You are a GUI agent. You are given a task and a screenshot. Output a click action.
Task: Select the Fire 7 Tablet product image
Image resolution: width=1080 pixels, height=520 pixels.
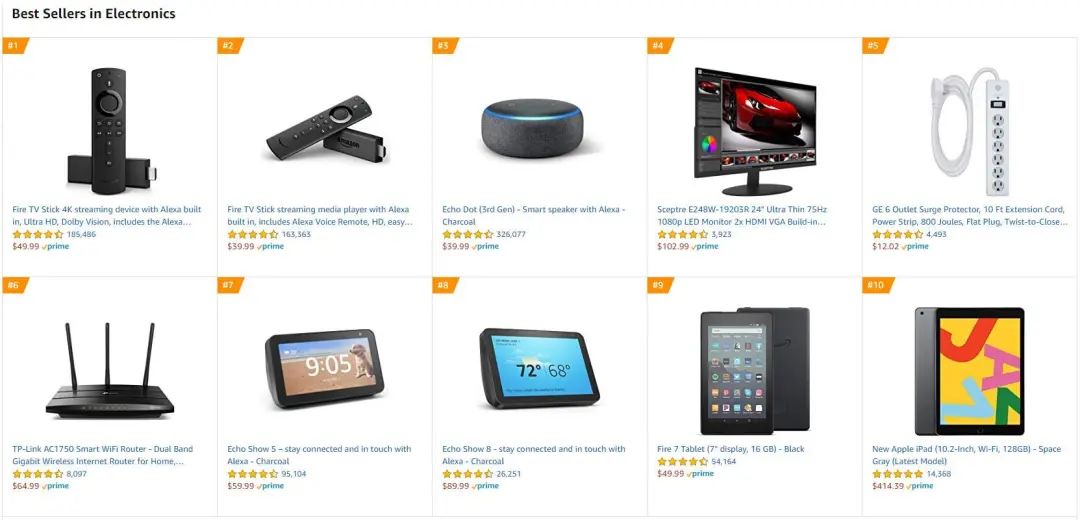pos(755,371)
